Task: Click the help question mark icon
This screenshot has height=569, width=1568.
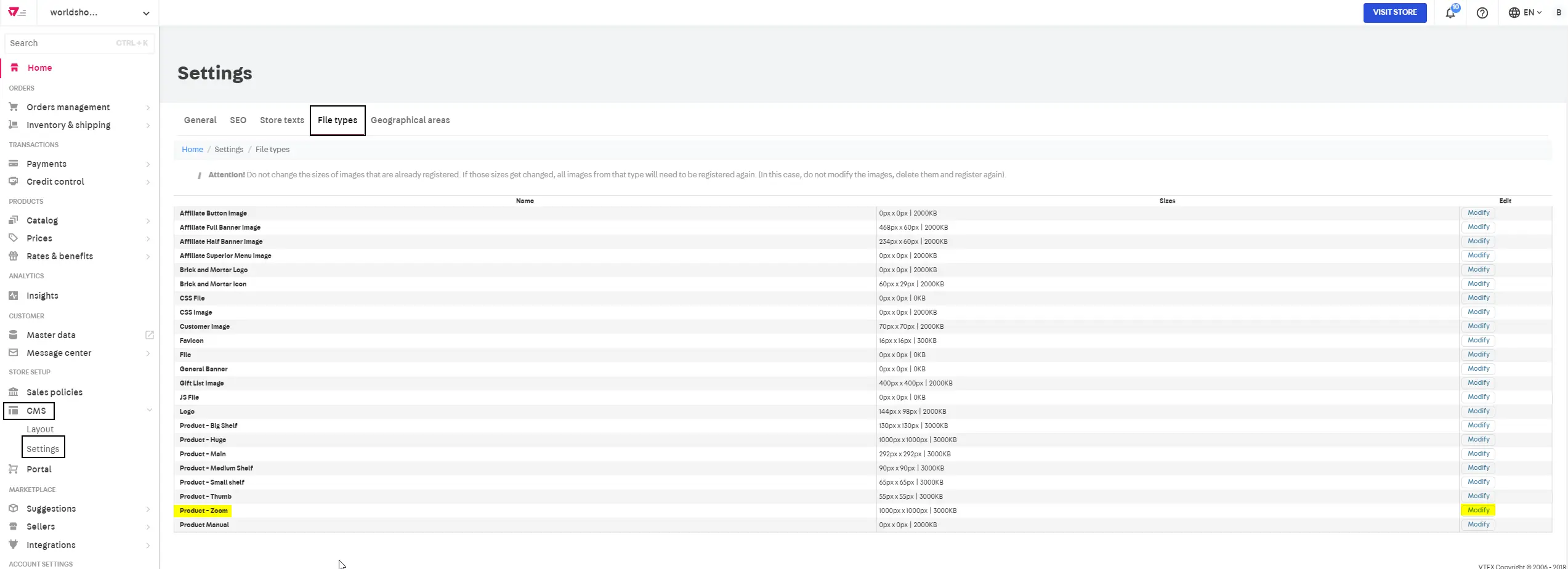Action: coord(1482,13)
